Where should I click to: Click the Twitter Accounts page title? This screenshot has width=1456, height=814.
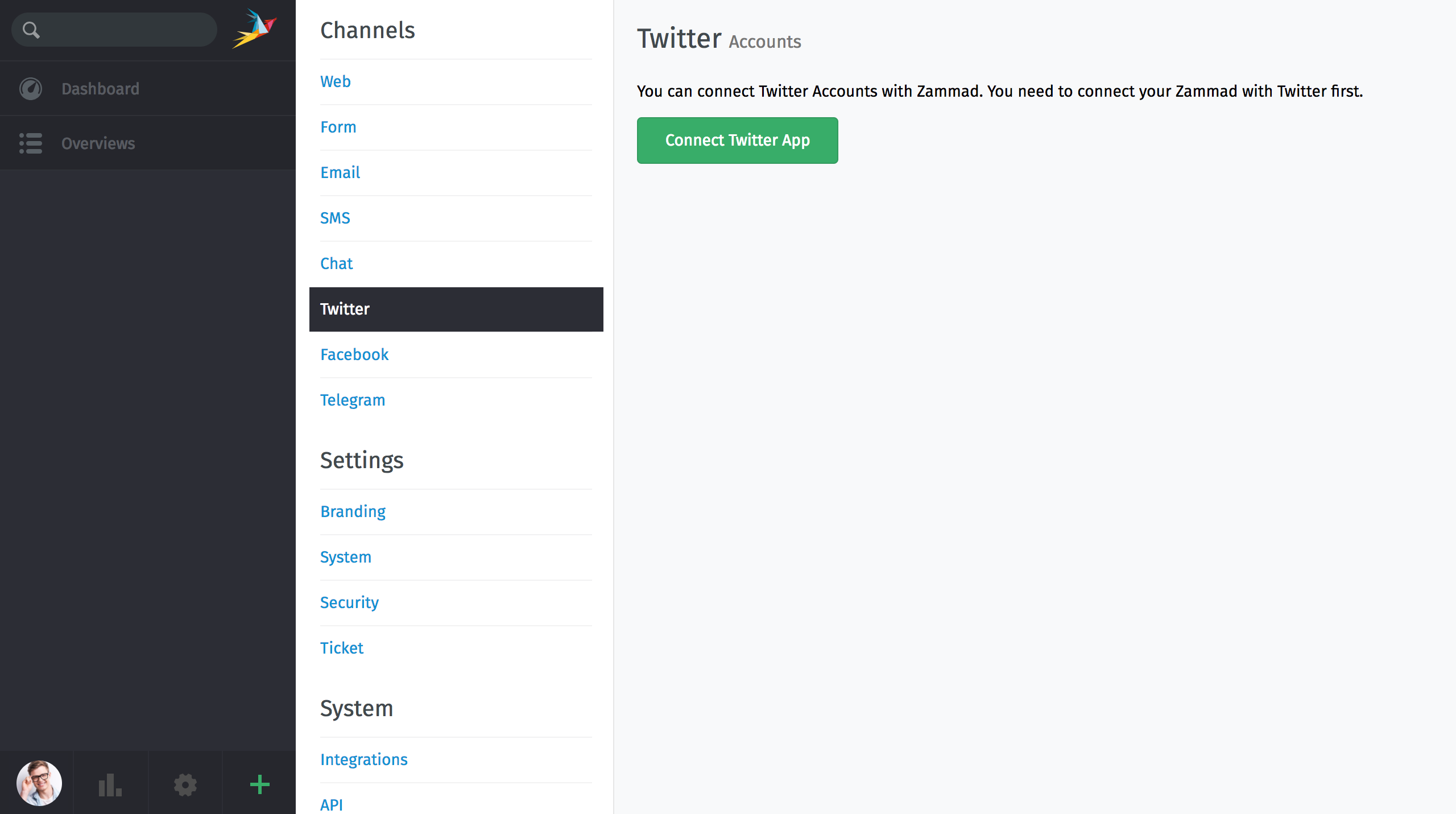[x=719, y=39]
